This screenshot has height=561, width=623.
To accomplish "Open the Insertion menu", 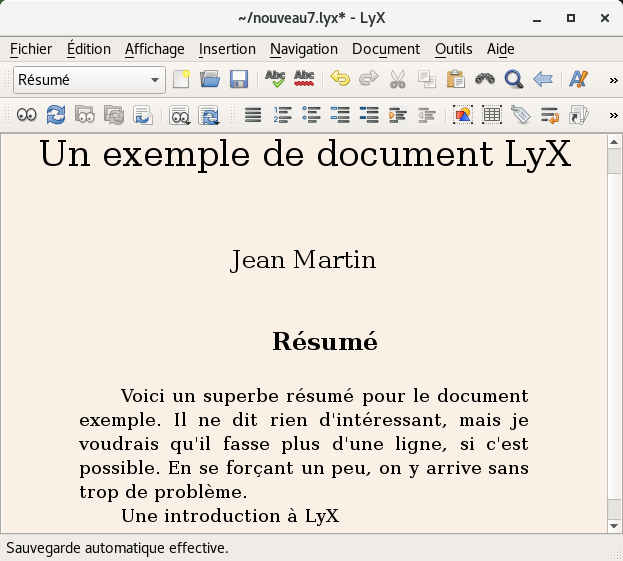I will point(227,49).
